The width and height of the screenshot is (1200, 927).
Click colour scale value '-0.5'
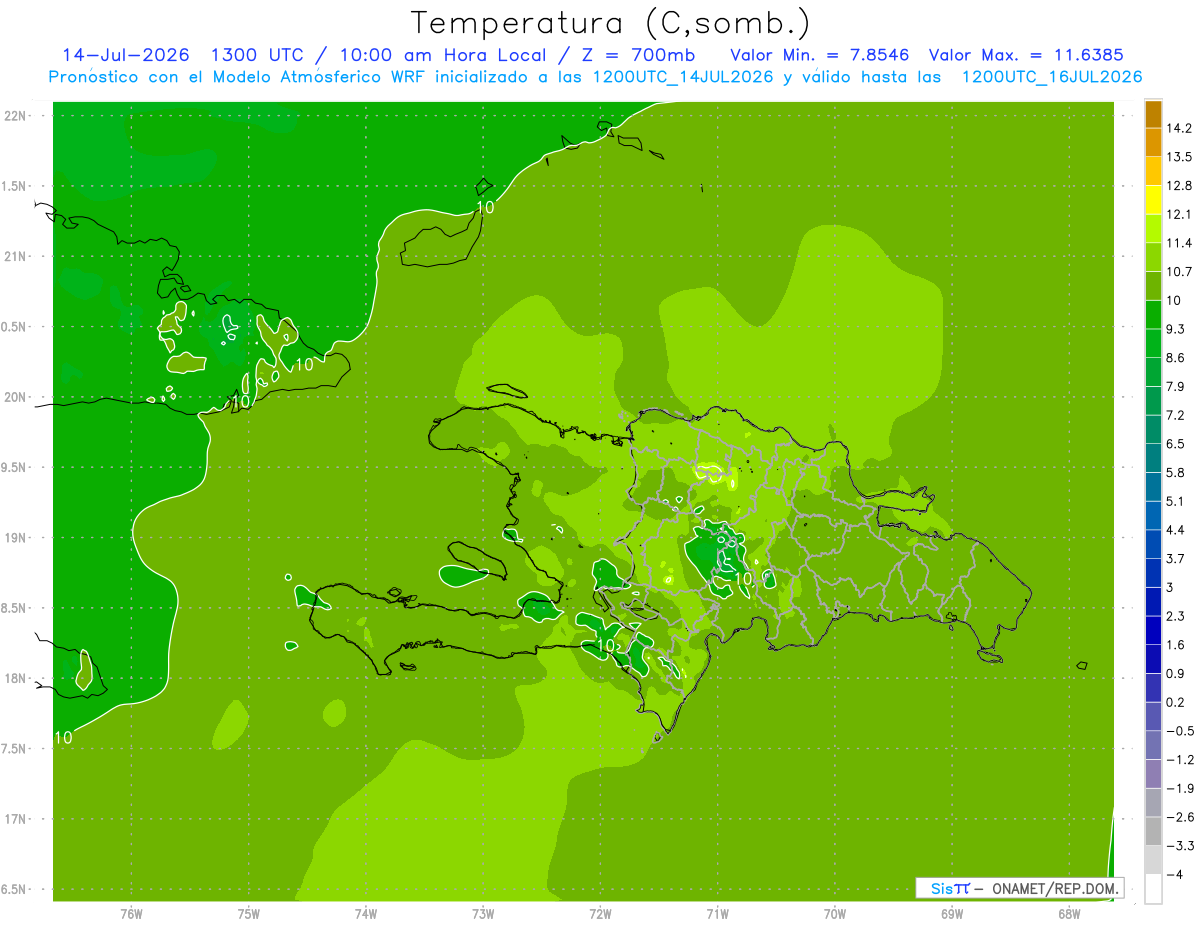point(1180,731)
